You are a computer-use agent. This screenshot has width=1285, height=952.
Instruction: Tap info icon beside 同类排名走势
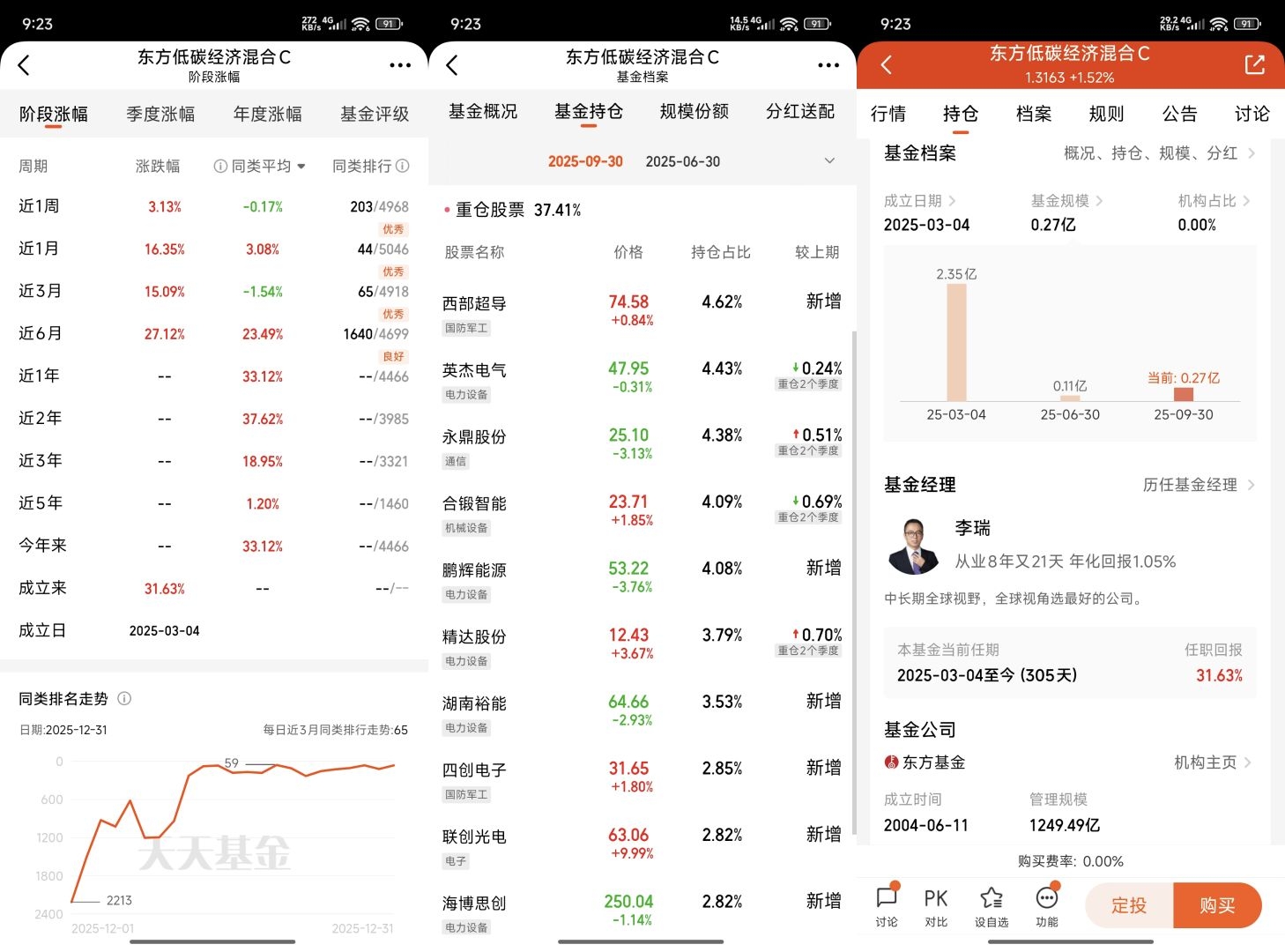[124, 698]
